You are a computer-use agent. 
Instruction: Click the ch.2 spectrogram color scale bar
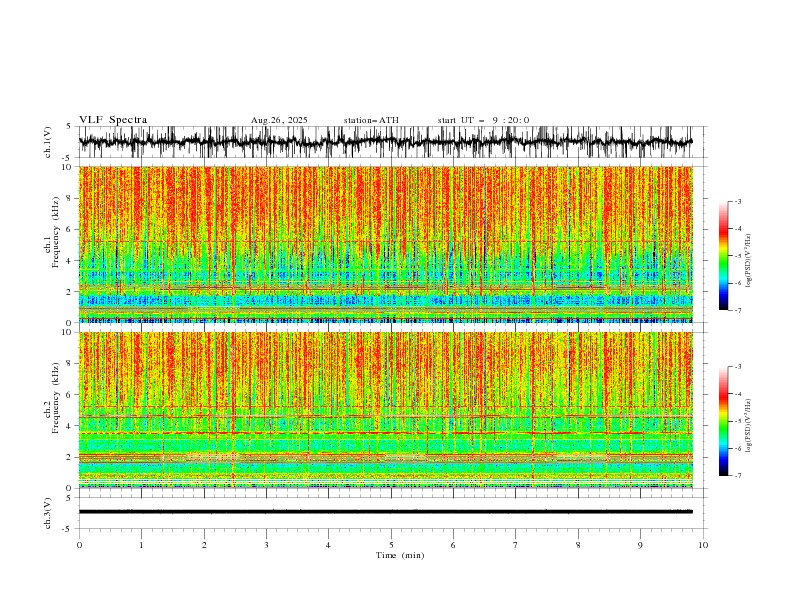[x=723, y=421]
